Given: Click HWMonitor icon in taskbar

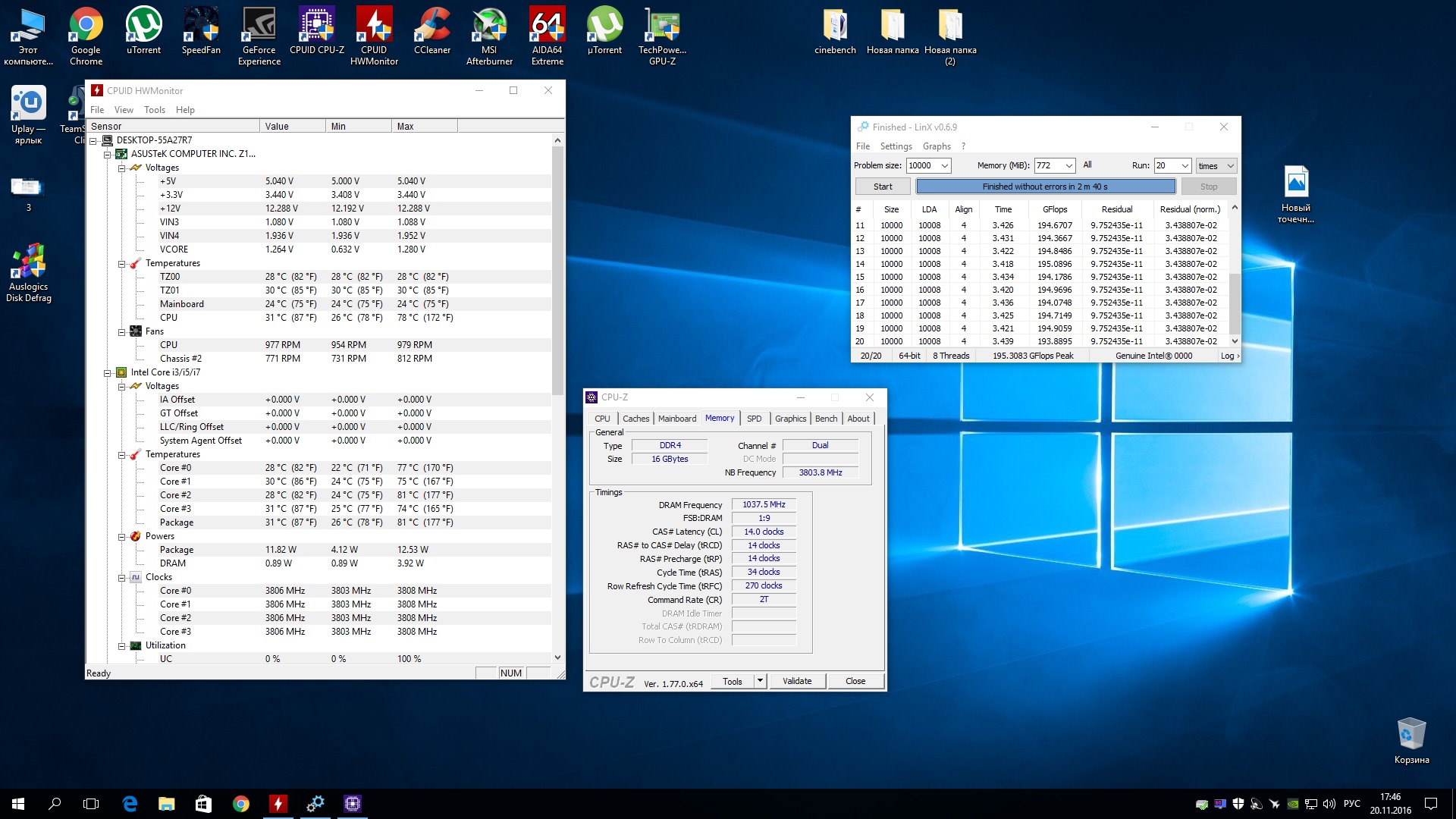Looking at the screenshot, I should (278, 804).
